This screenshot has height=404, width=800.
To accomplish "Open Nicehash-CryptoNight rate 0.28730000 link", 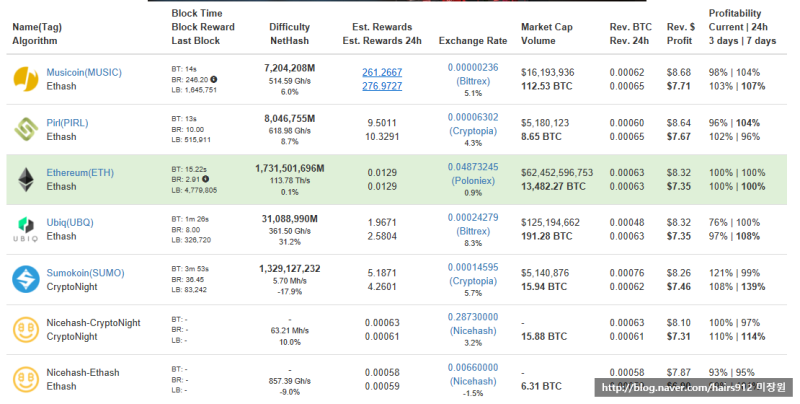I will coord(473,317).
